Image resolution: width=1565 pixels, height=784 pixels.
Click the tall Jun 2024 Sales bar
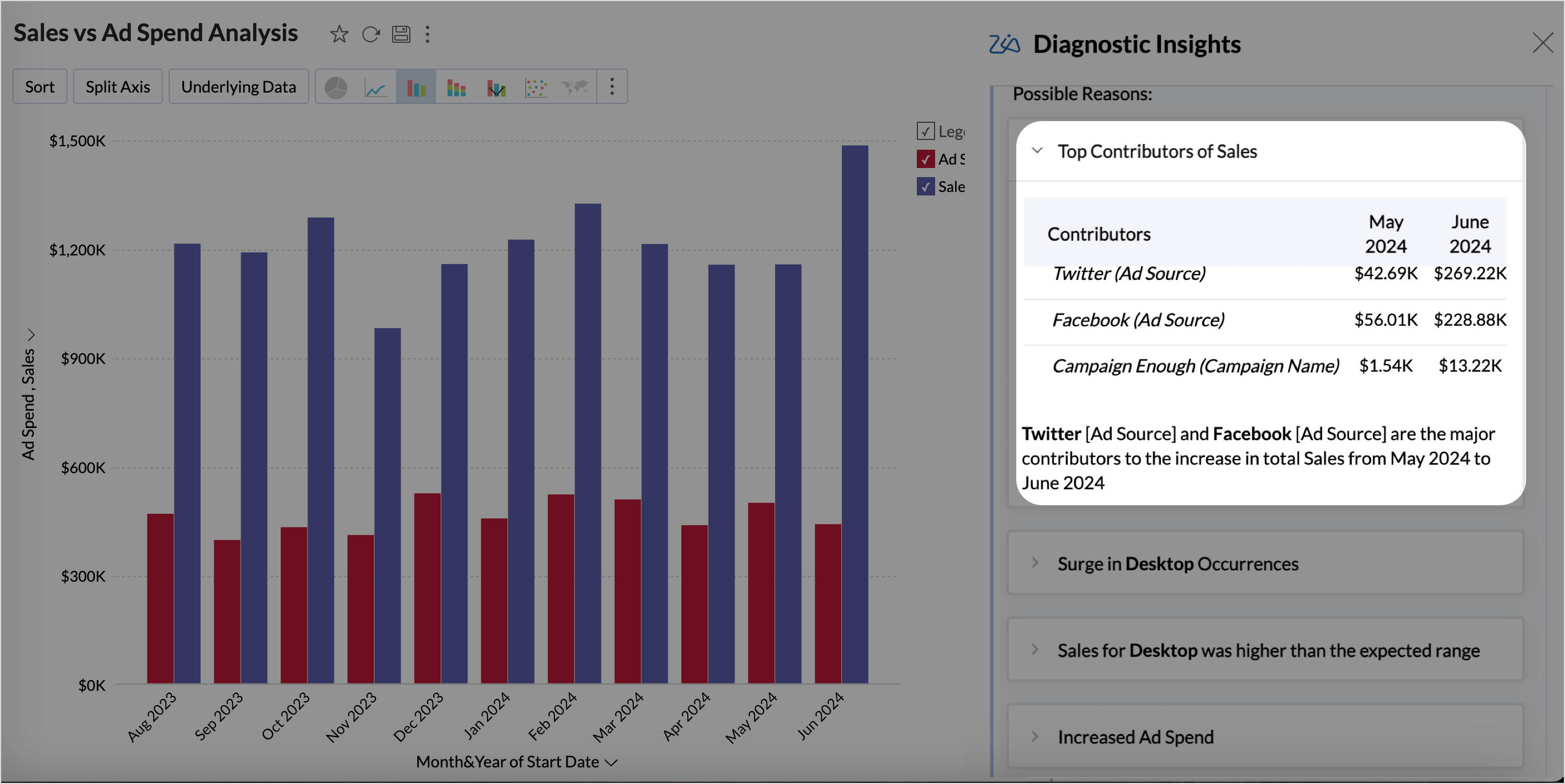[855, 413]
